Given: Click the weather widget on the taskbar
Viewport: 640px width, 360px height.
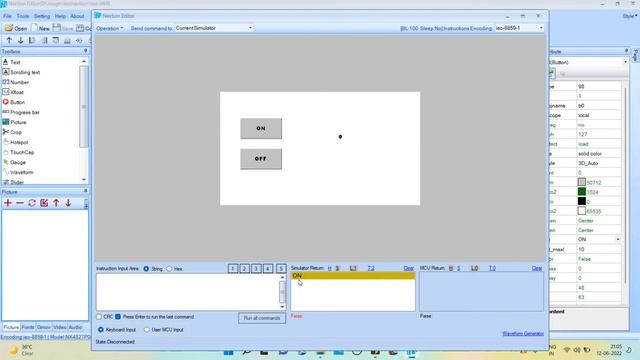Looking at the screenshot, I should (x=21, y=350).
